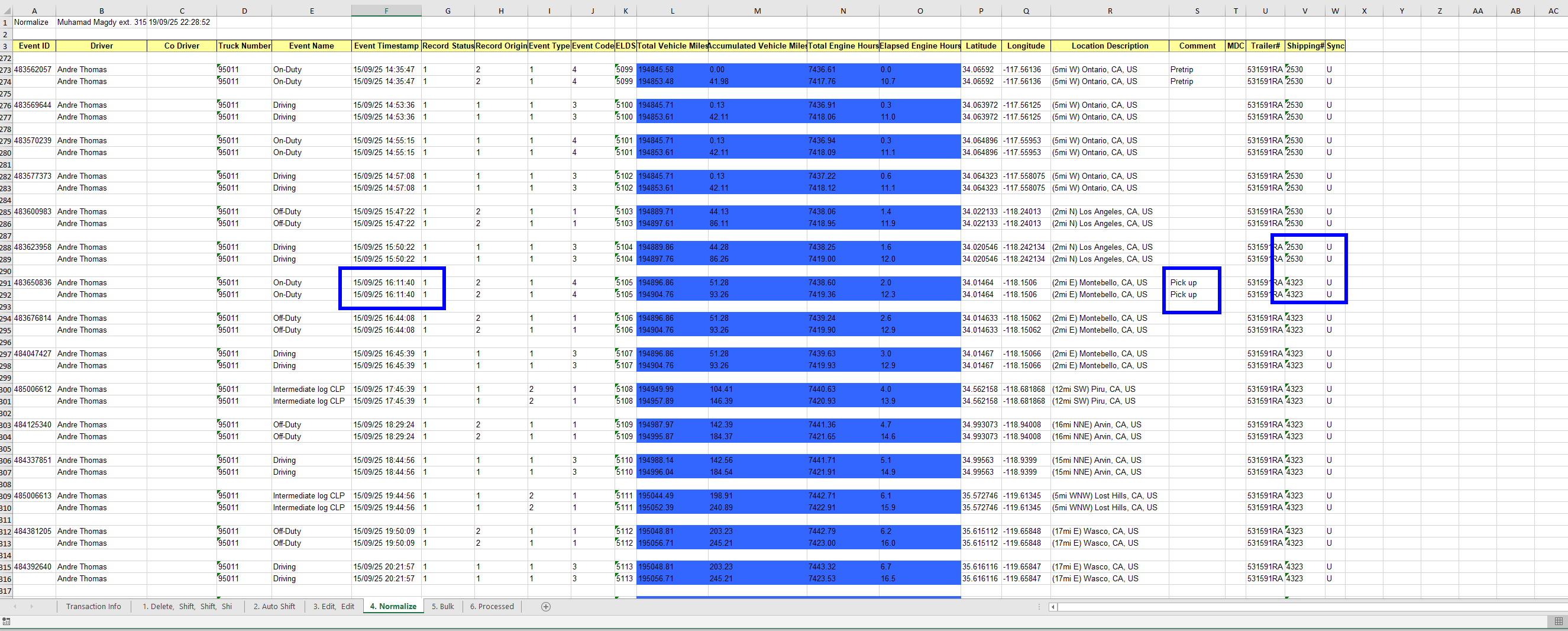Switch to the '6. Processed' sheet tab
This screenshot has height=631, width=1568.
click(492, 606)
